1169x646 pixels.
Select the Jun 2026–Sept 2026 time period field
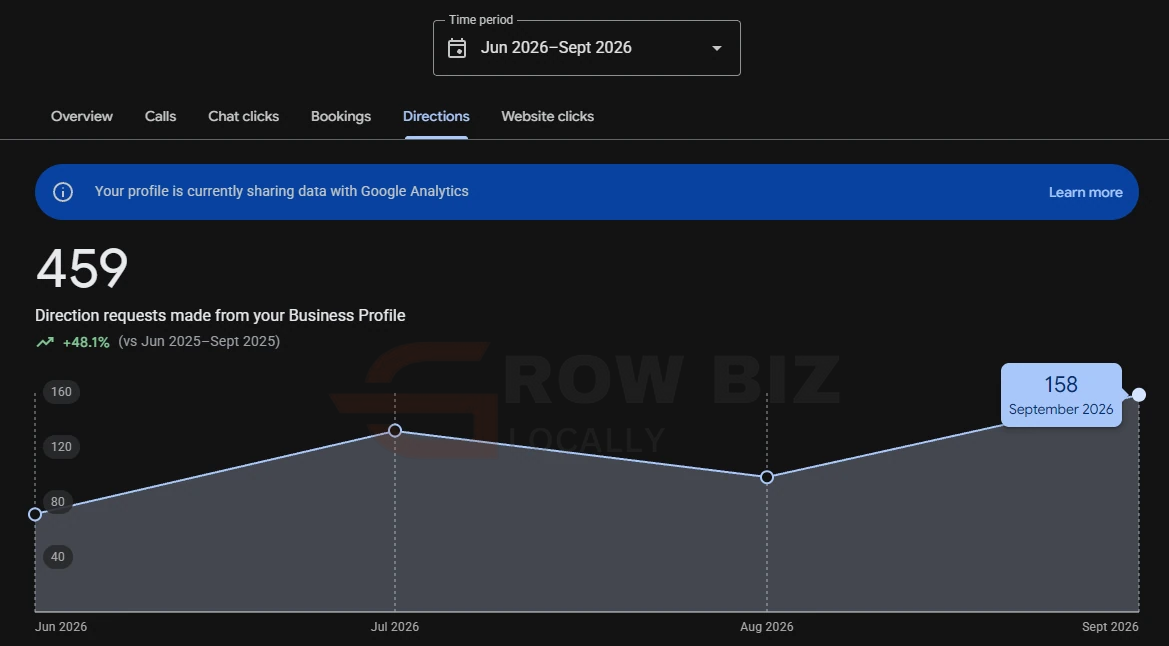[587, 48]
